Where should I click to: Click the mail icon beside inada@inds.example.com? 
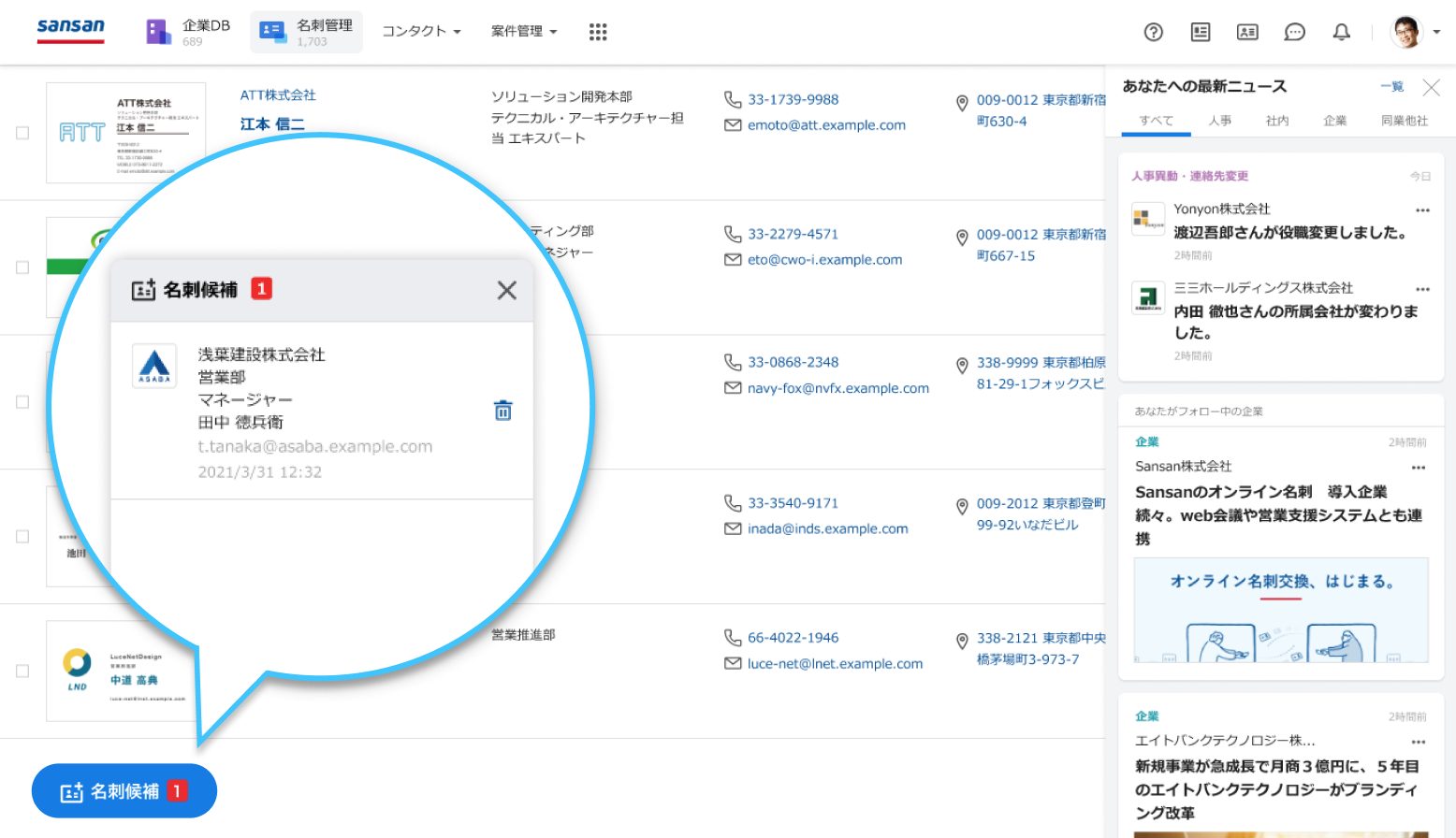tap(733, 529)
